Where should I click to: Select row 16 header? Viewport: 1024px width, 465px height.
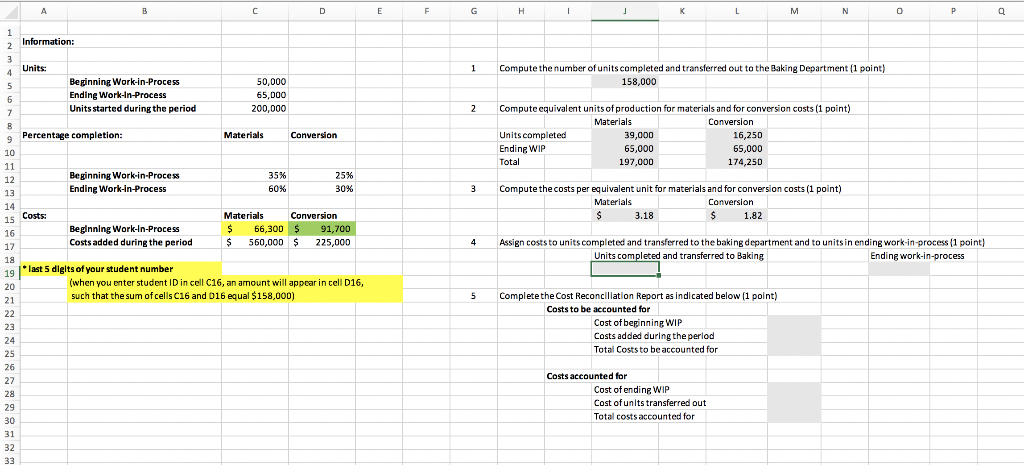click(x=9, y=233)
